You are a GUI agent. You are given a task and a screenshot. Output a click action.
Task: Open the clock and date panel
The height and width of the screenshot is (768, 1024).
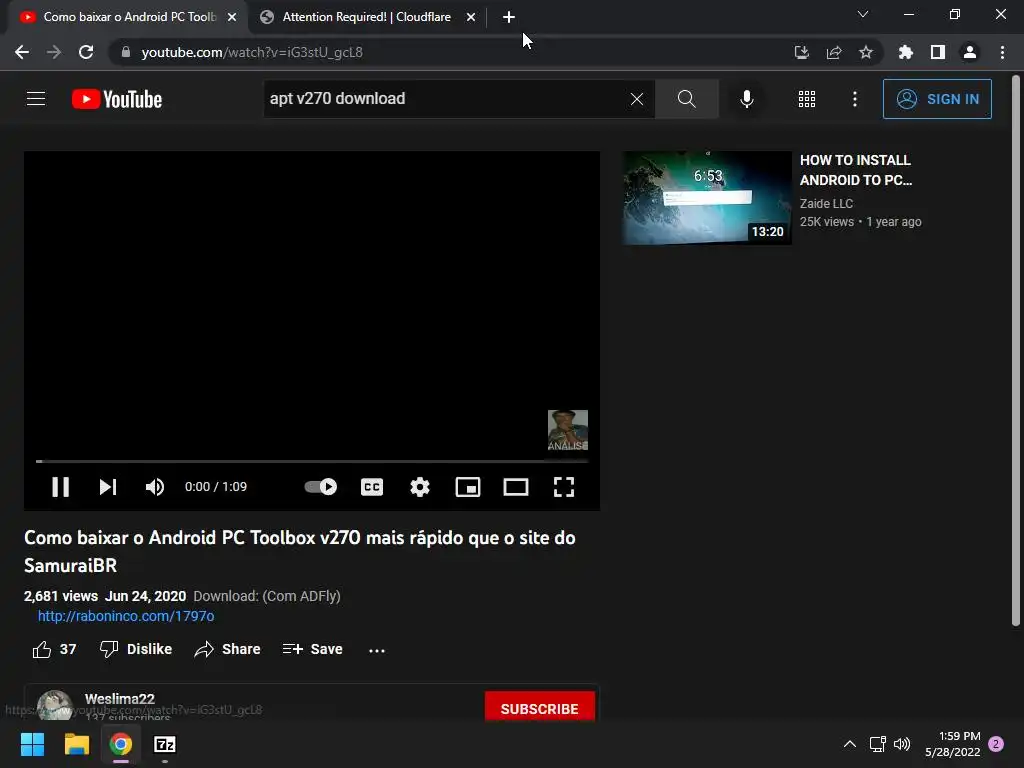pos(953,744)
